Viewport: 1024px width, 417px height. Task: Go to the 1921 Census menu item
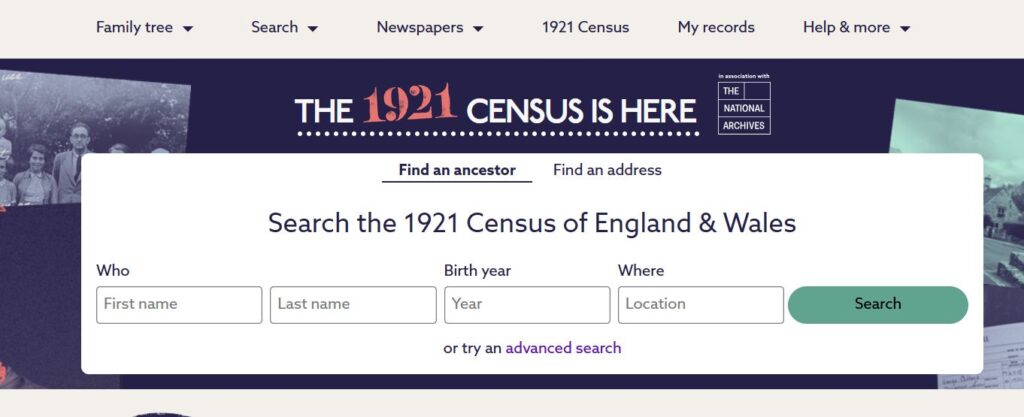coord(585,28)
